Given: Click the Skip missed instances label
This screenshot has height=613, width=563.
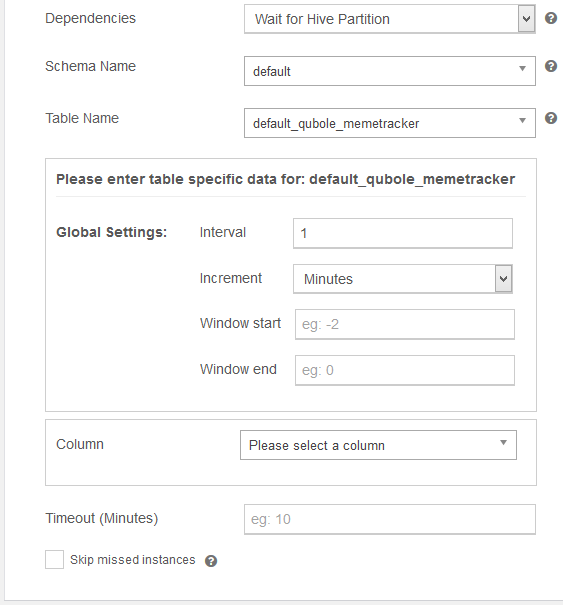Looking at the screenshot, I should pyautogui.click(x=133, y=560).
